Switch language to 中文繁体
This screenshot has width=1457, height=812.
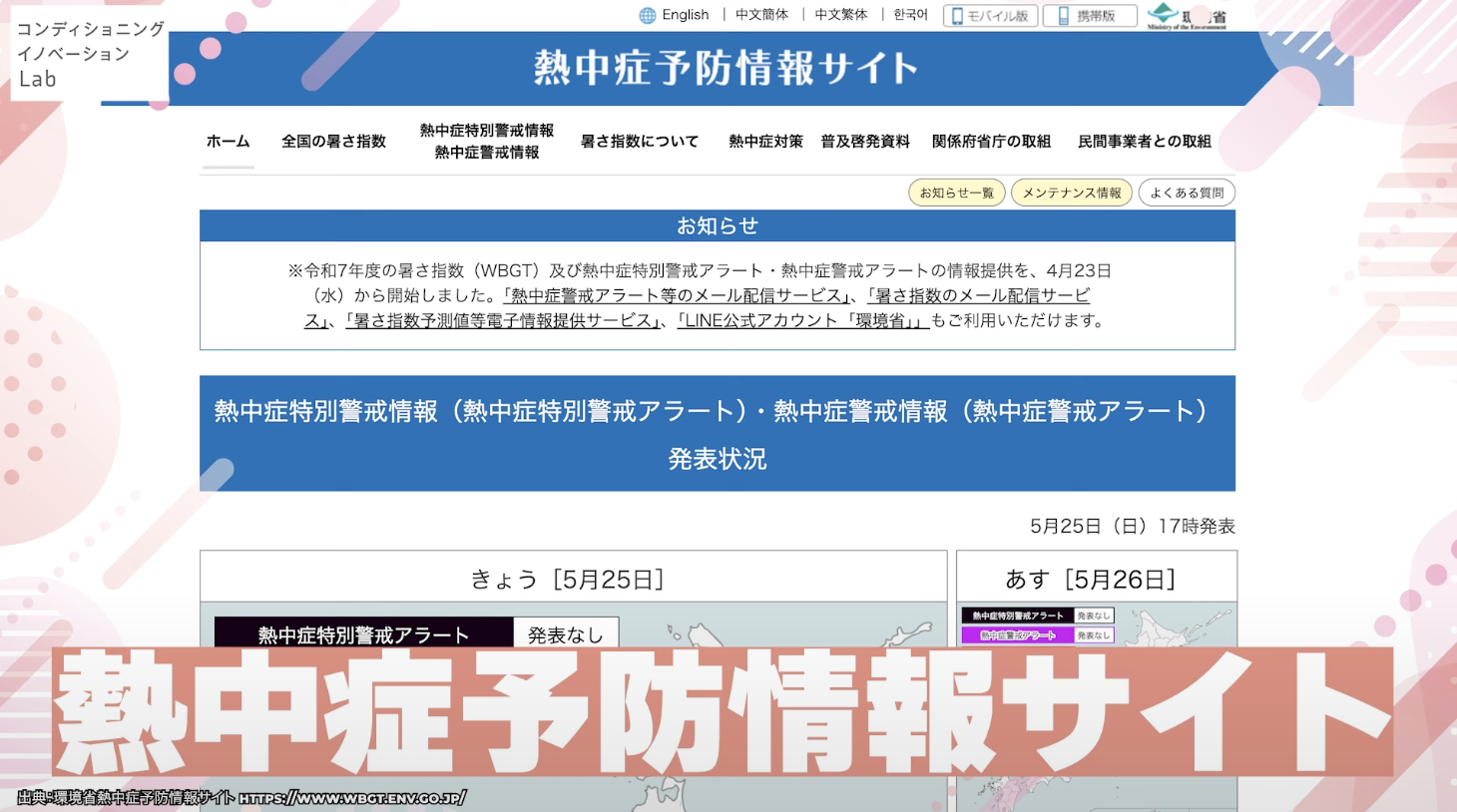point(840,15)
